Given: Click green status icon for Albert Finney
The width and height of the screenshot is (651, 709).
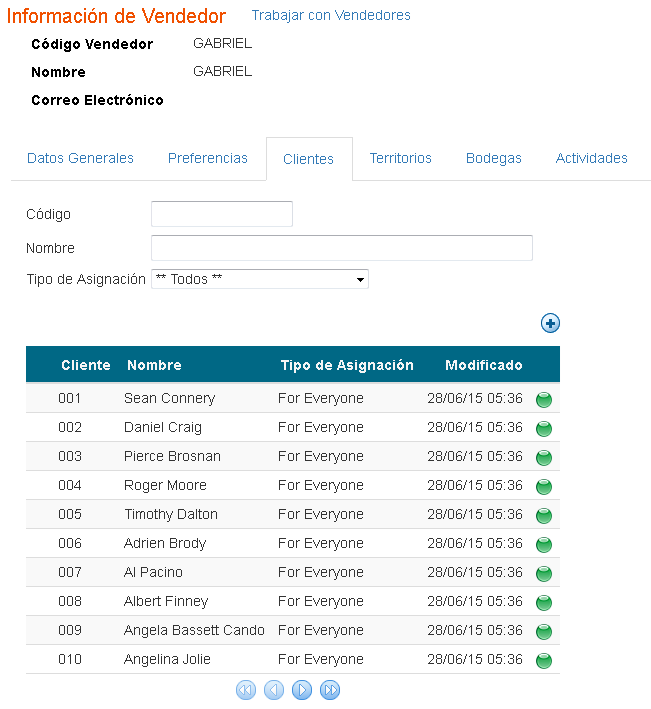Looking at the screenshot, I should pyautogui.click(x=544, y=602).
